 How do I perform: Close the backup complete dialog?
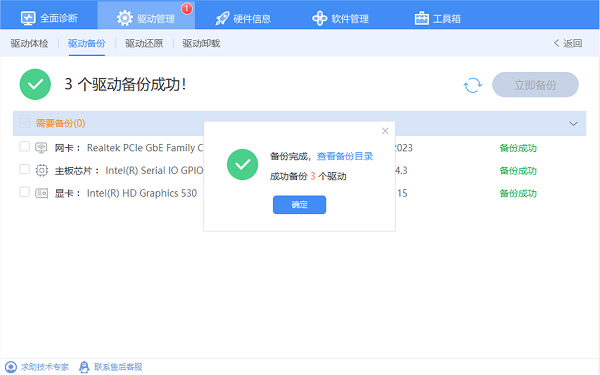[385, 131]
